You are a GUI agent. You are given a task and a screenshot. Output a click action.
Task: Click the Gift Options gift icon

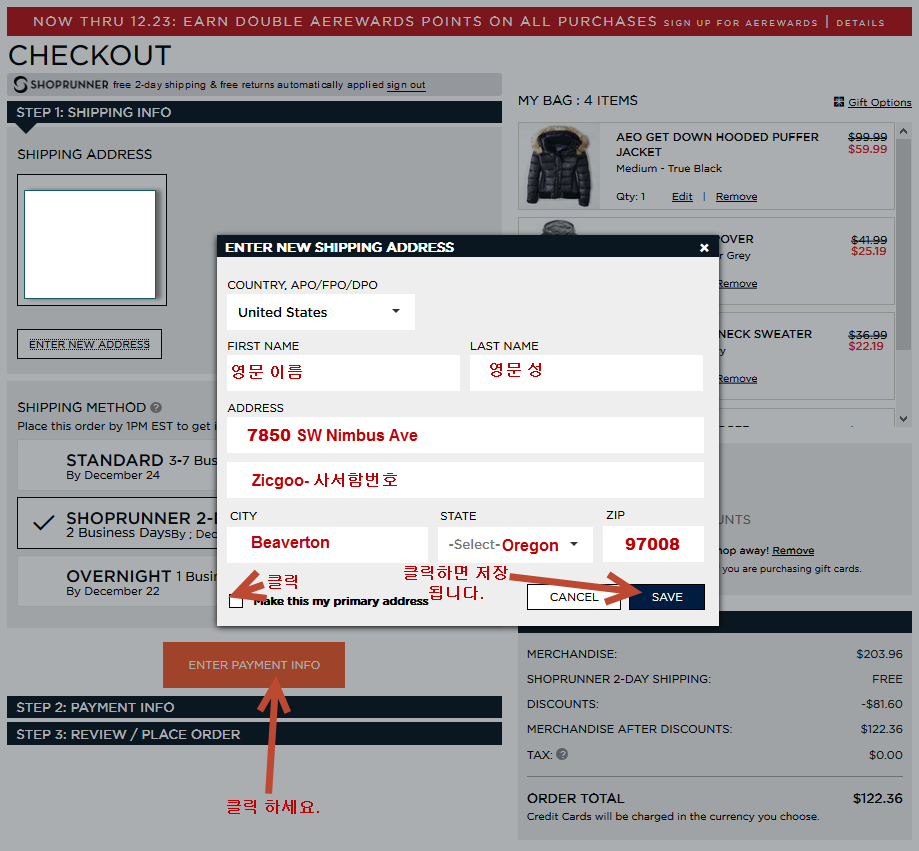click(839, 102)
